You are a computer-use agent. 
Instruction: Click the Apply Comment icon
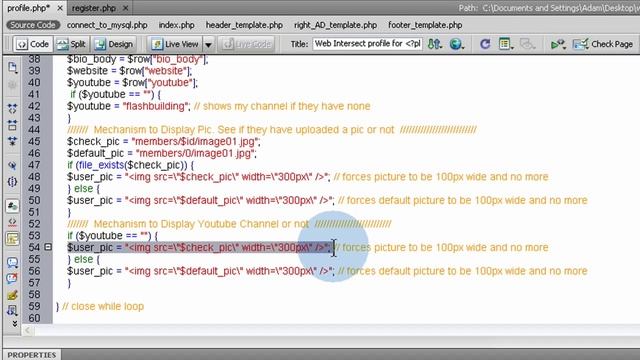(x=12, y=263)
